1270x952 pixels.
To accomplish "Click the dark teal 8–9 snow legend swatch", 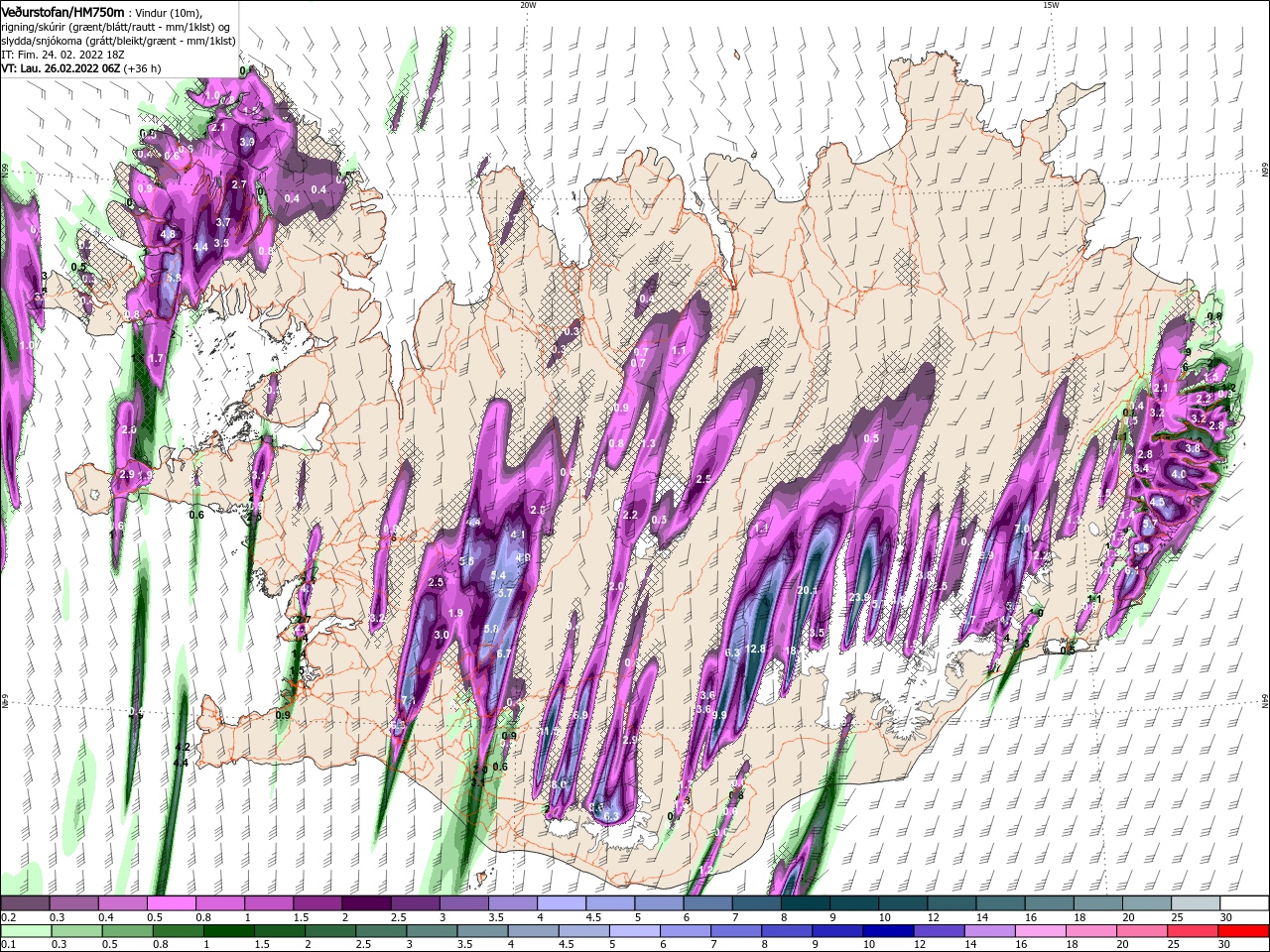I will 805,903.
